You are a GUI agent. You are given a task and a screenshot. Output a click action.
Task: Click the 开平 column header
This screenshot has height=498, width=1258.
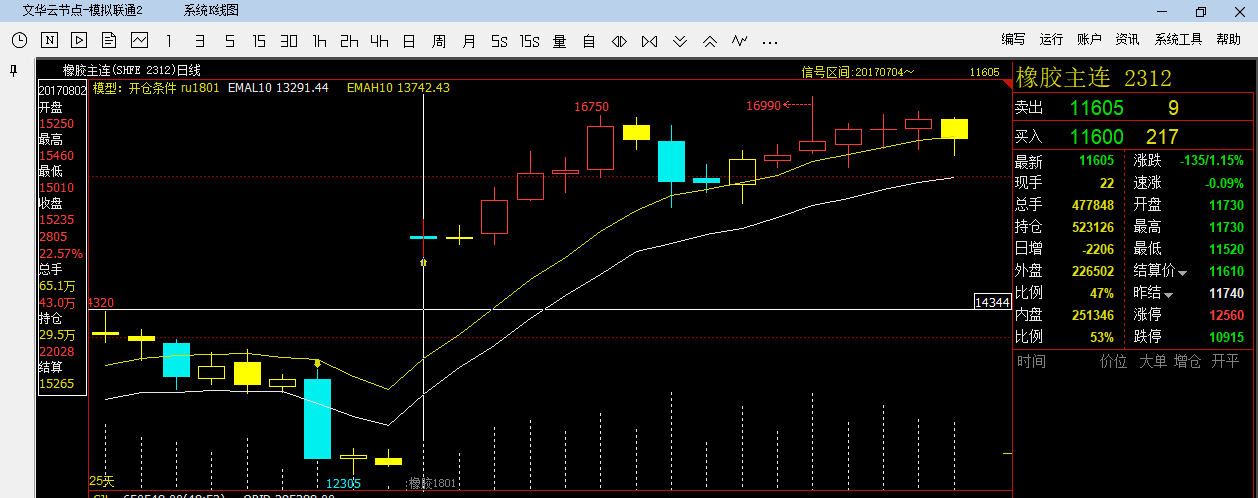(1225, 361)
